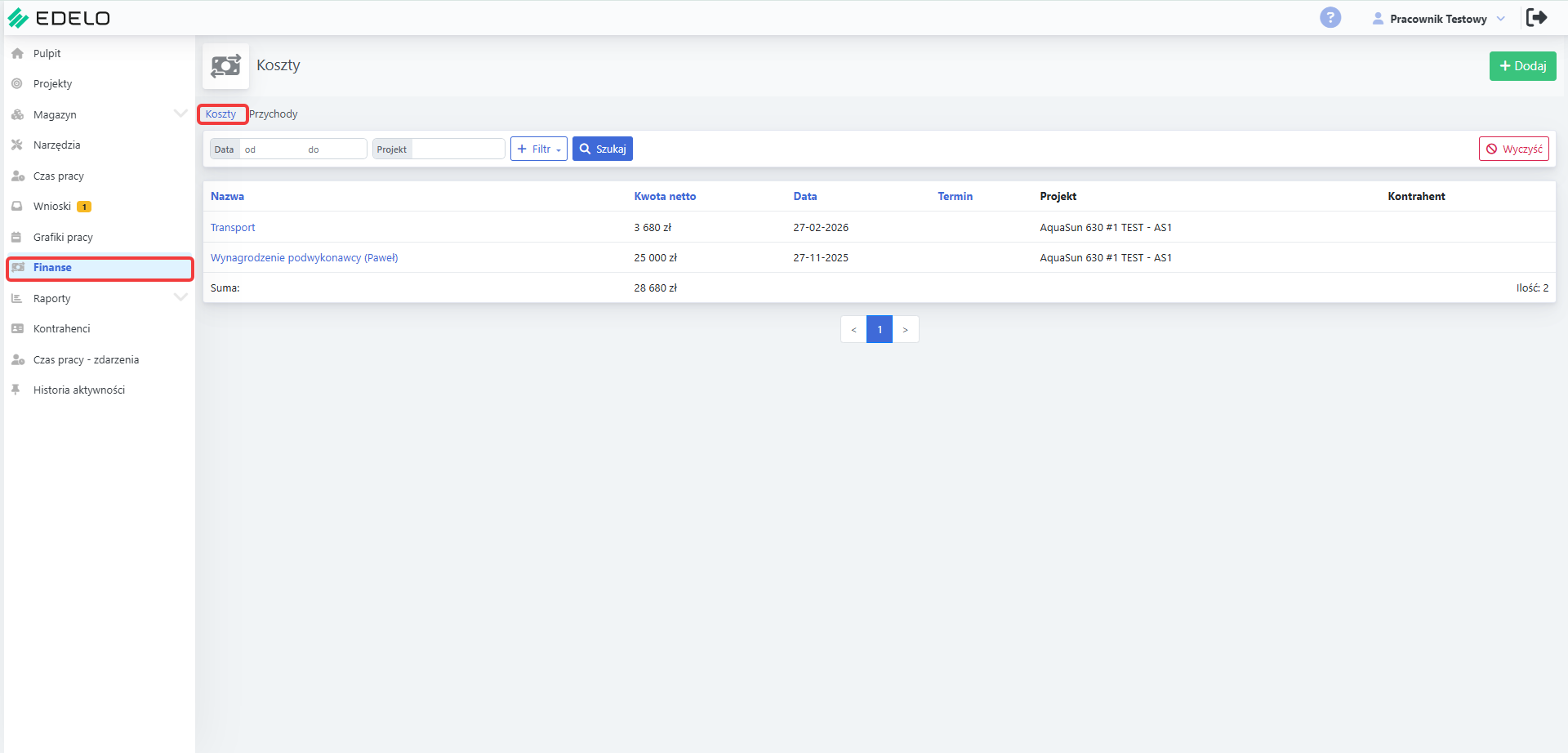Viewport: 1568px width, 753px height.
Task: Click the Historia aktywności pin icon
Action: point(16,390)
